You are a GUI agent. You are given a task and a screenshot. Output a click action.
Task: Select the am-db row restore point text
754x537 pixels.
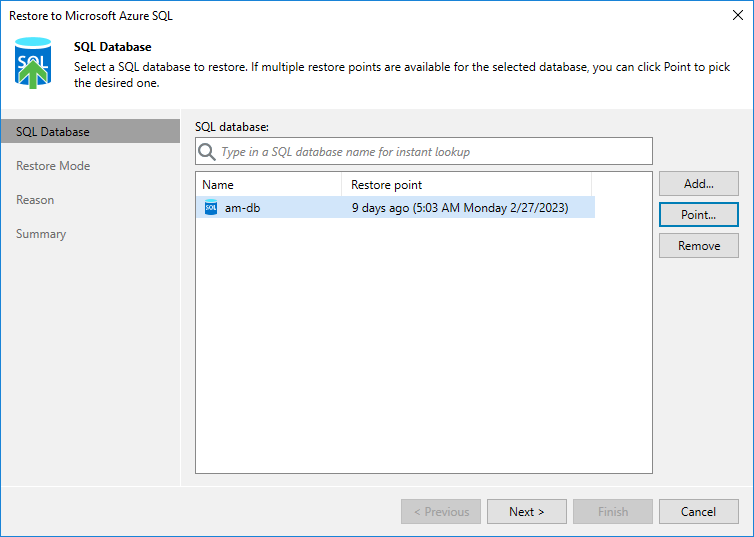(459, 207)
